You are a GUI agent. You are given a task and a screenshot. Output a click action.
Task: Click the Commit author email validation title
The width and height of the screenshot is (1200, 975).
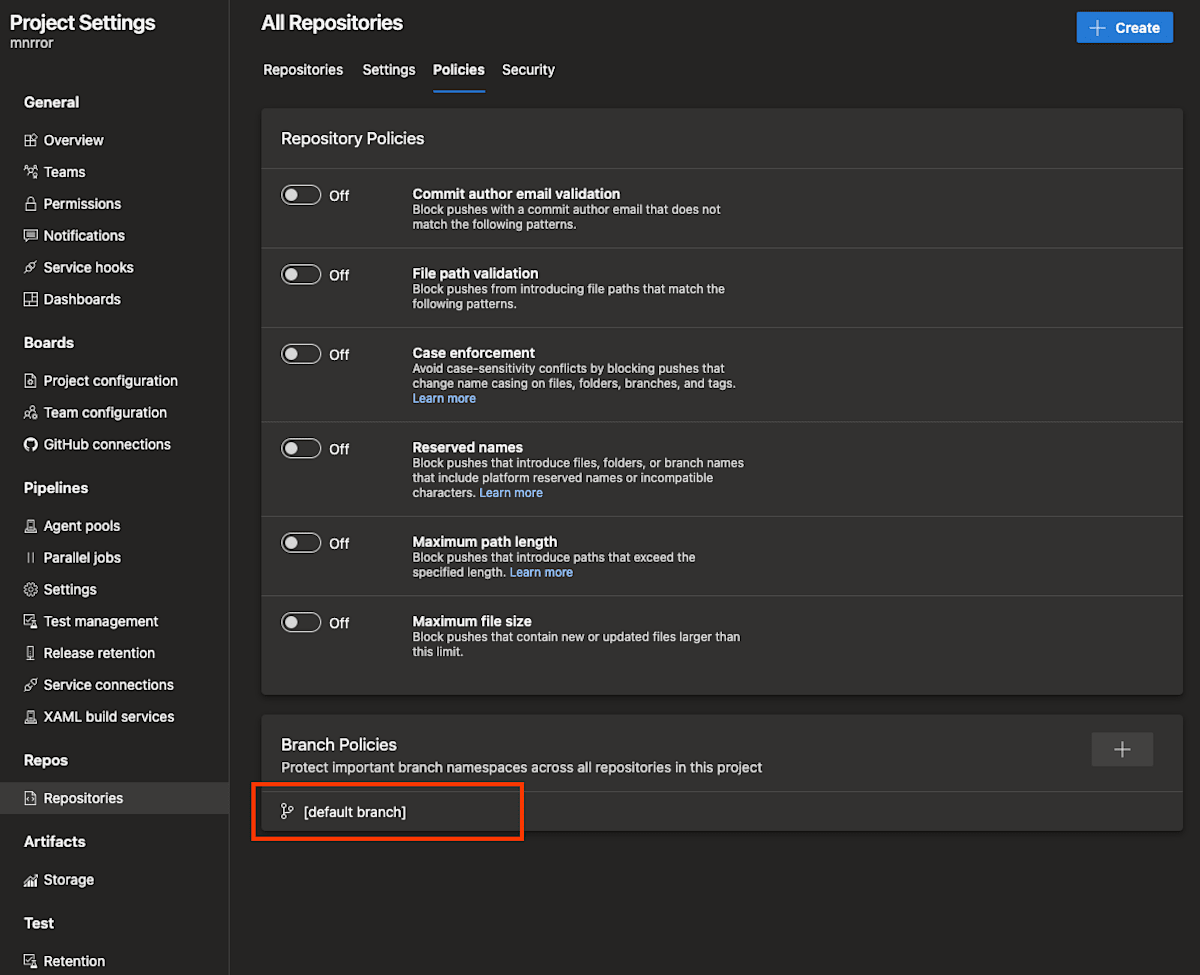click(516, 194)
